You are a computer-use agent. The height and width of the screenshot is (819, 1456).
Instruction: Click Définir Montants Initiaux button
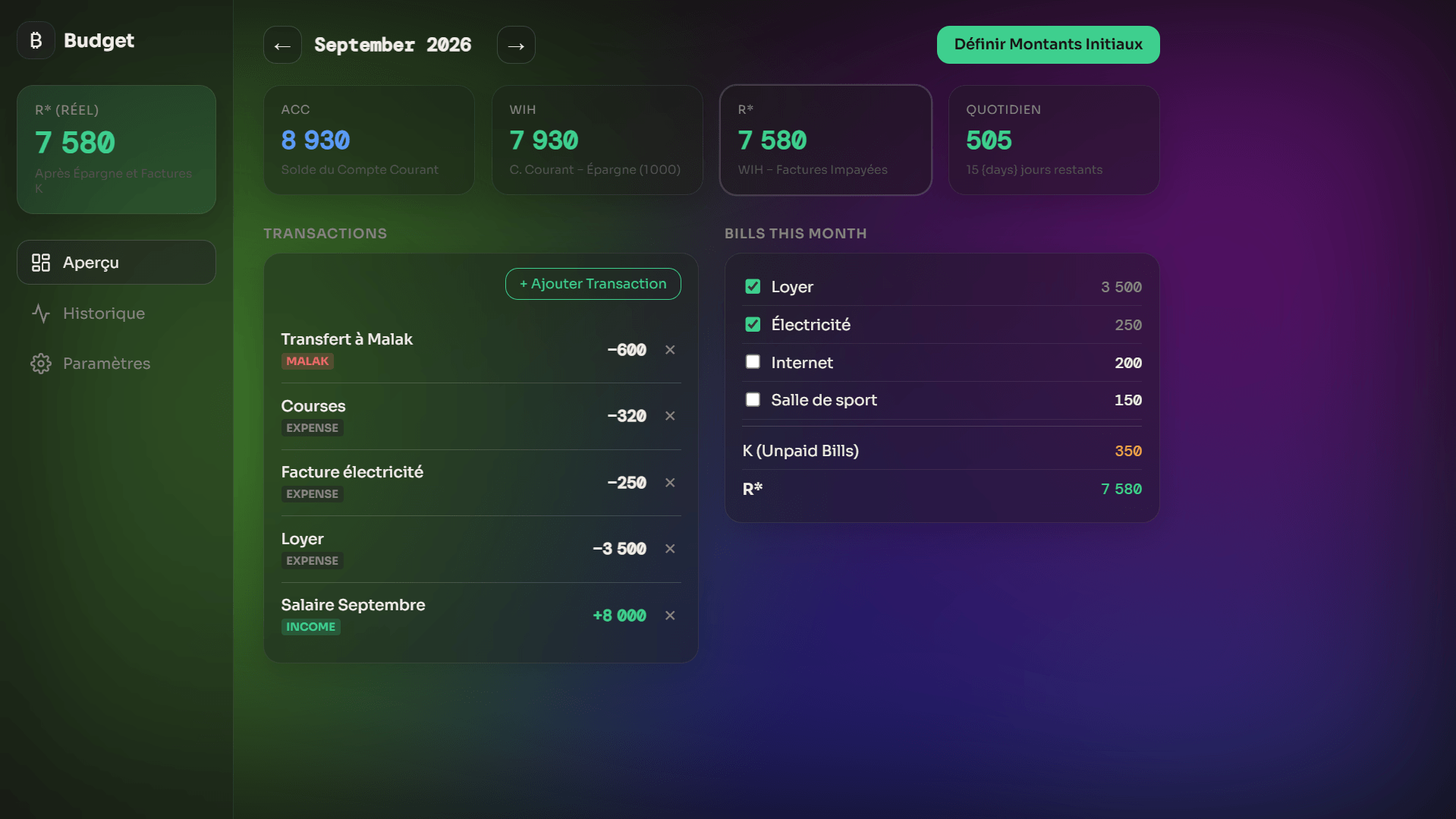(1048, 45)
